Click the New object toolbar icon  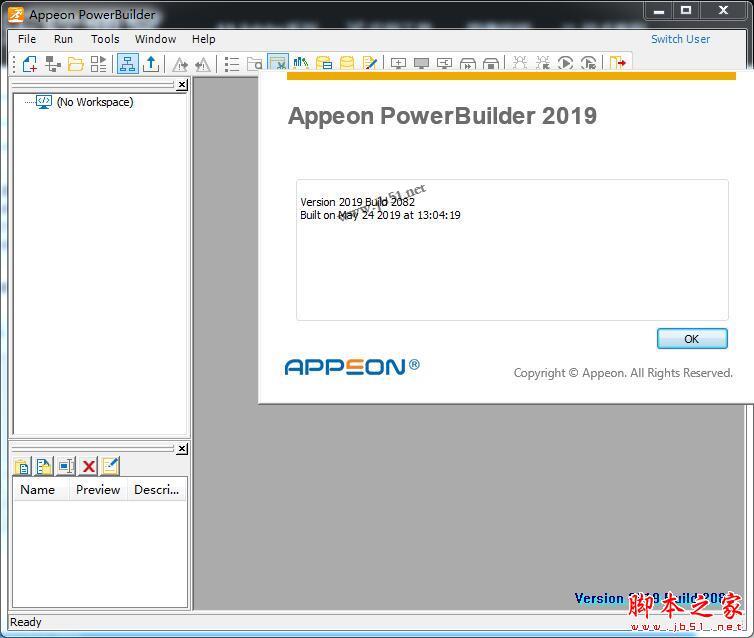coord(30,63)
